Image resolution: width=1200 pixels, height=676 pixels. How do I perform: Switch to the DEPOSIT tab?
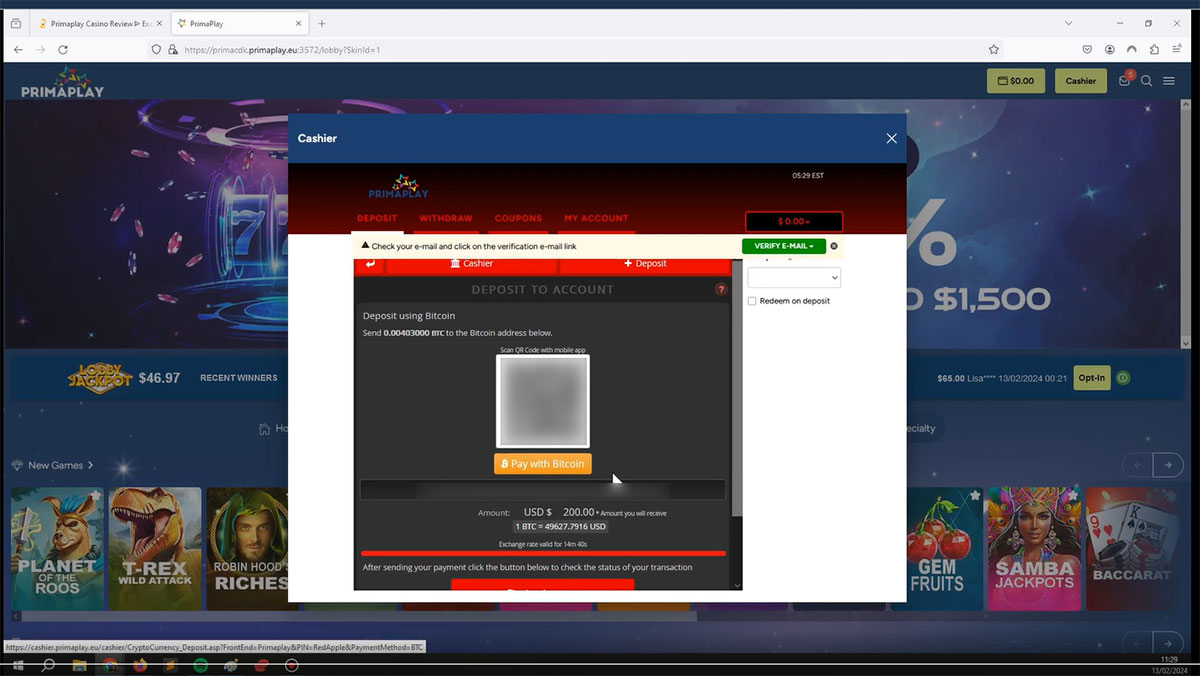tap(377, 218)
